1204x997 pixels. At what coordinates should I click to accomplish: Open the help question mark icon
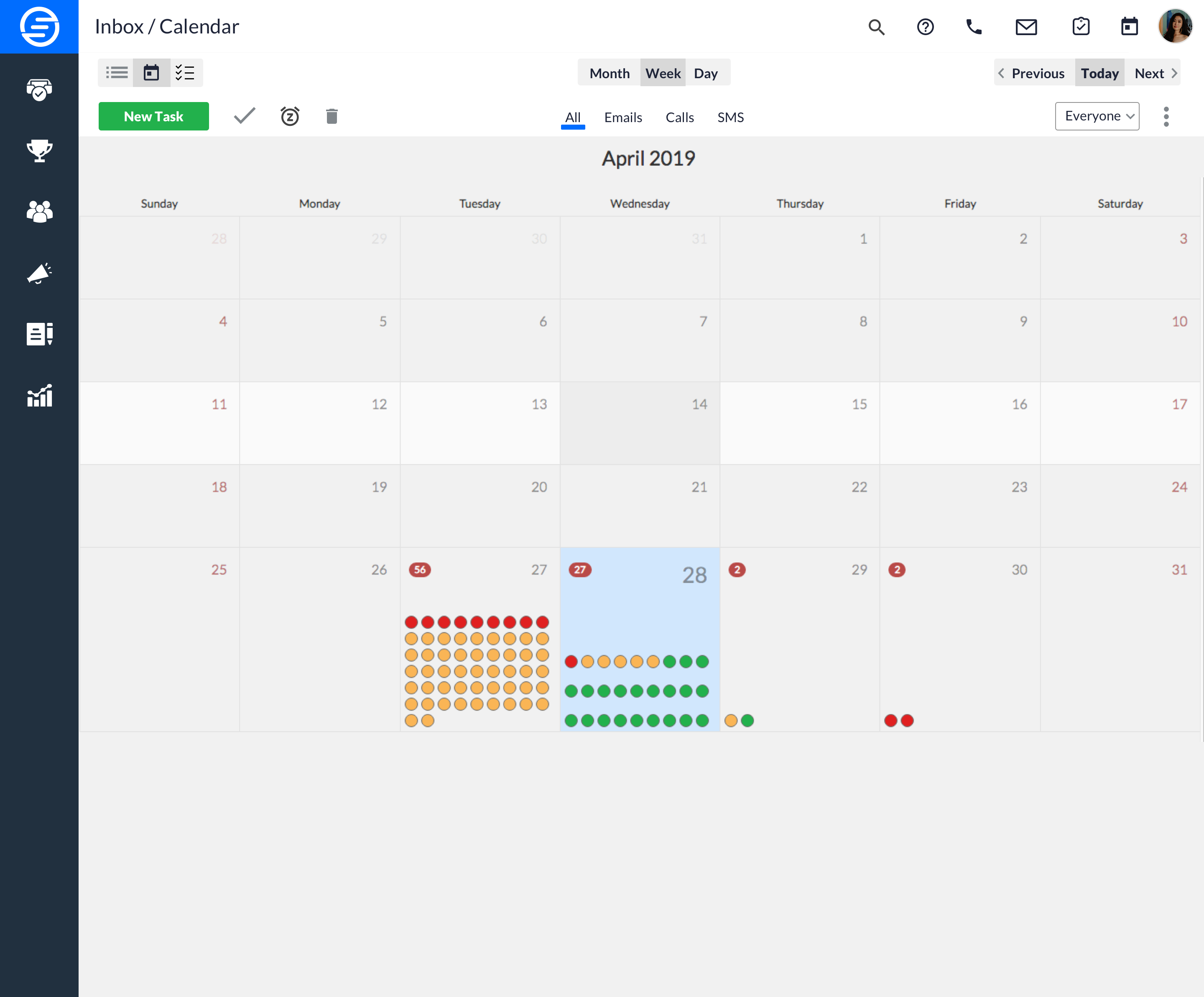pos(925,27)
